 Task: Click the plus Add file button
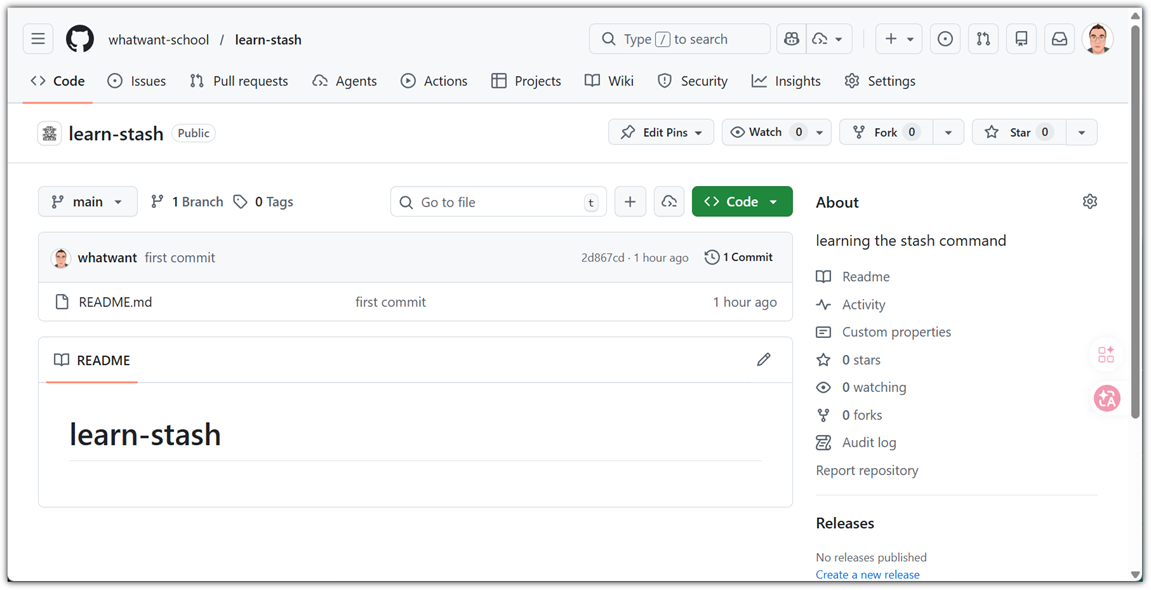(630, 202)
